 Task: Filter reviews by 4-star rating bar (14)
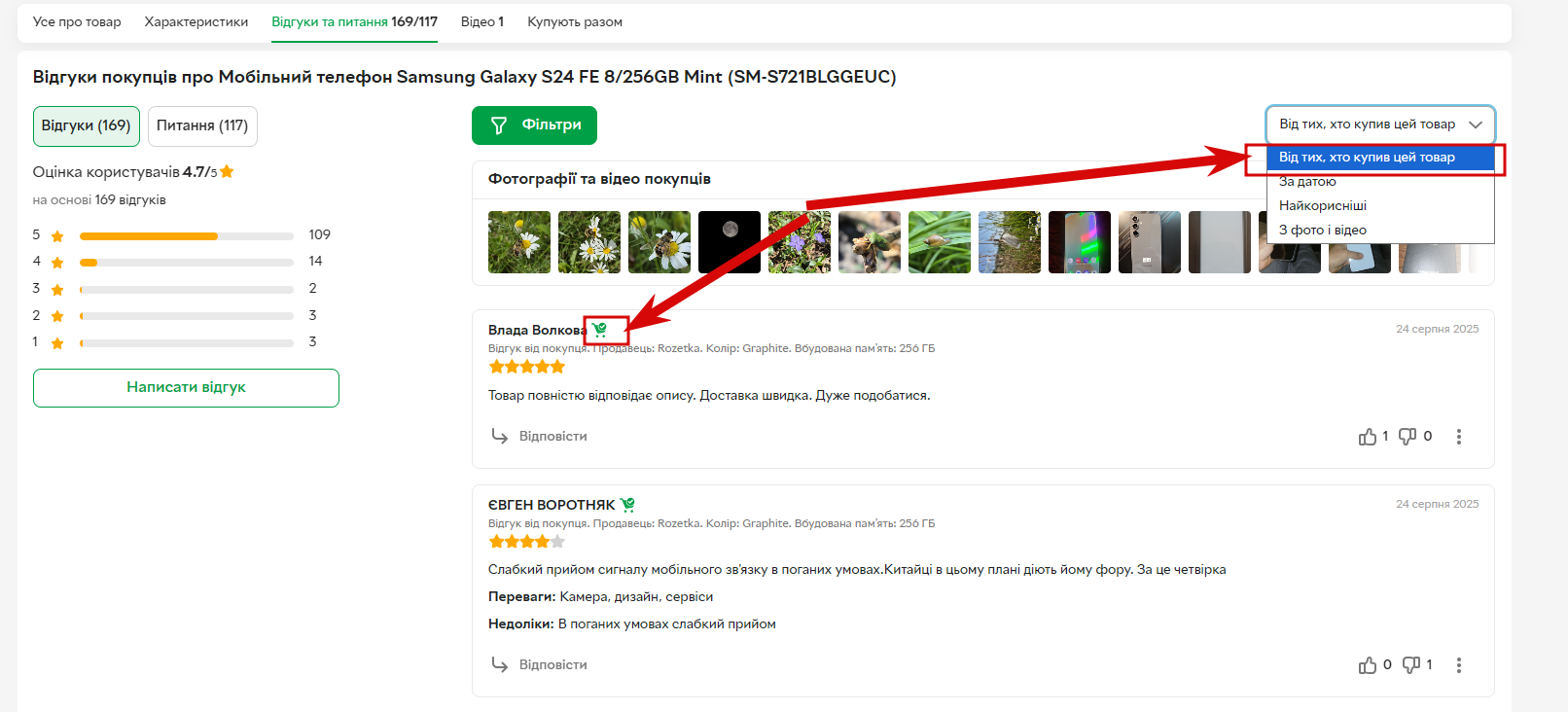click(x=187, y=262)
